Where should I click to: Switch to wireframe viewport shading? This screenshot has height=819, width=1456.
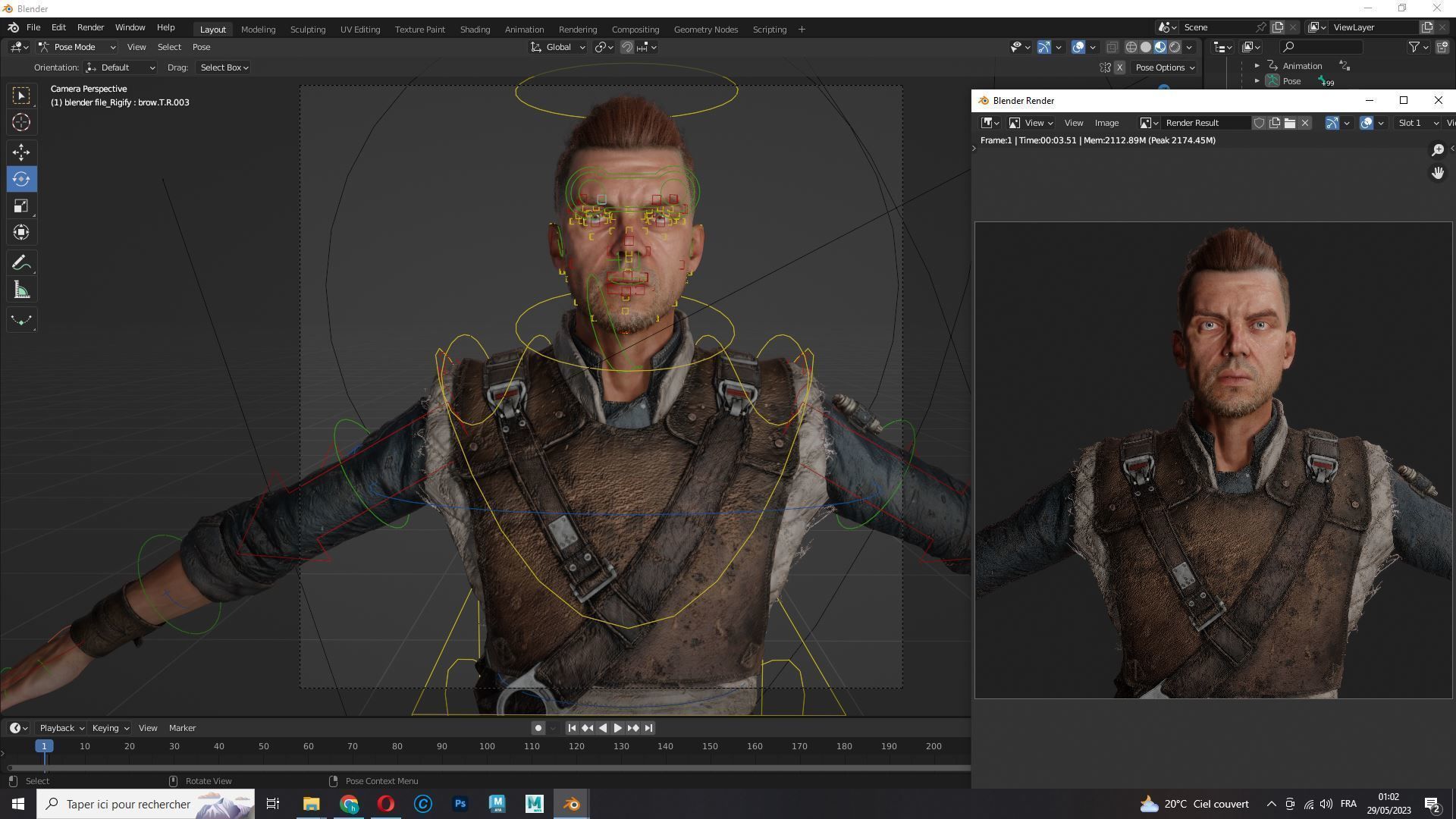1131,47
